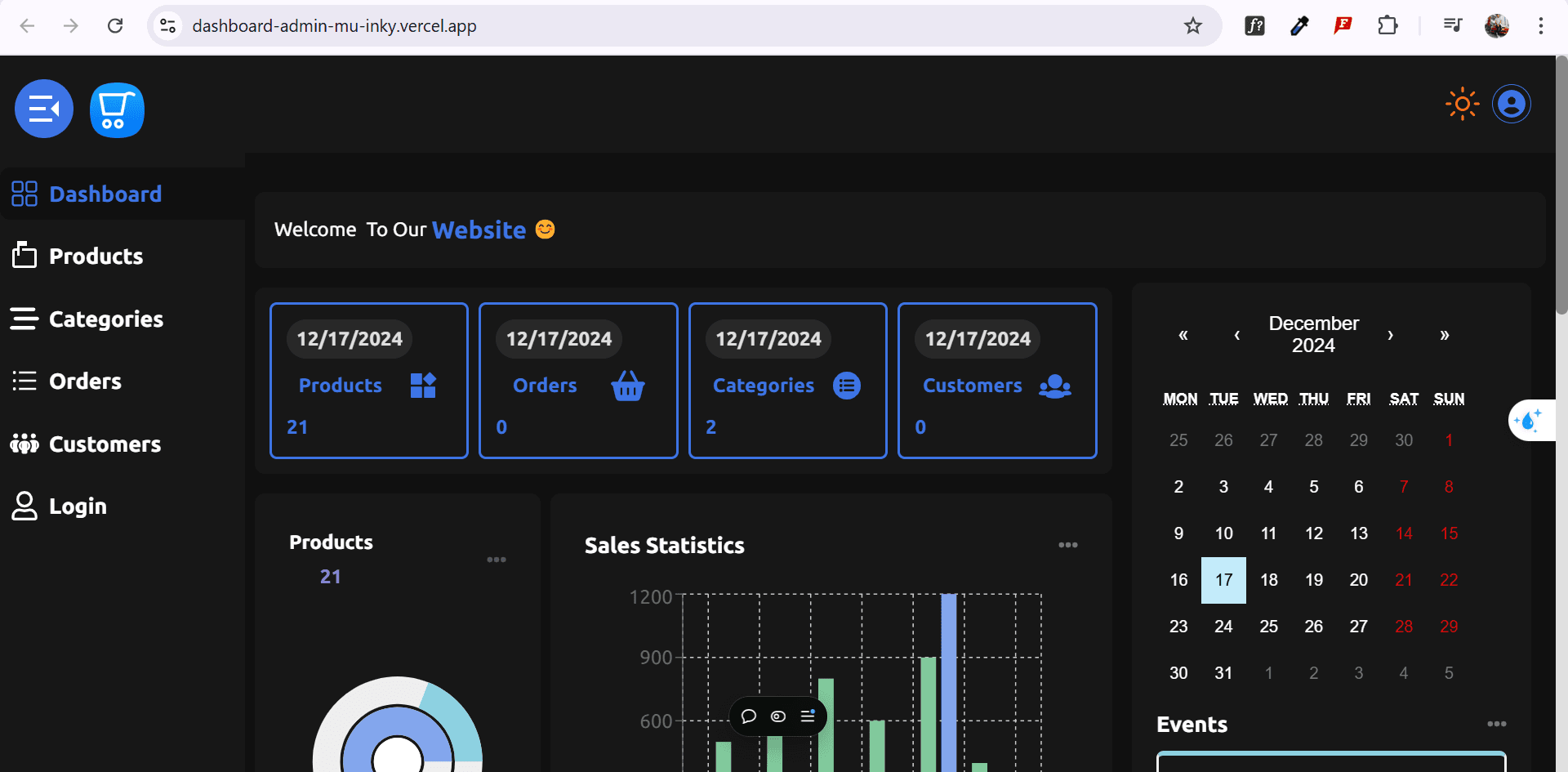1568x772 pixels.
Task: Select December 22 in calendar
Action: point(1449,580)
